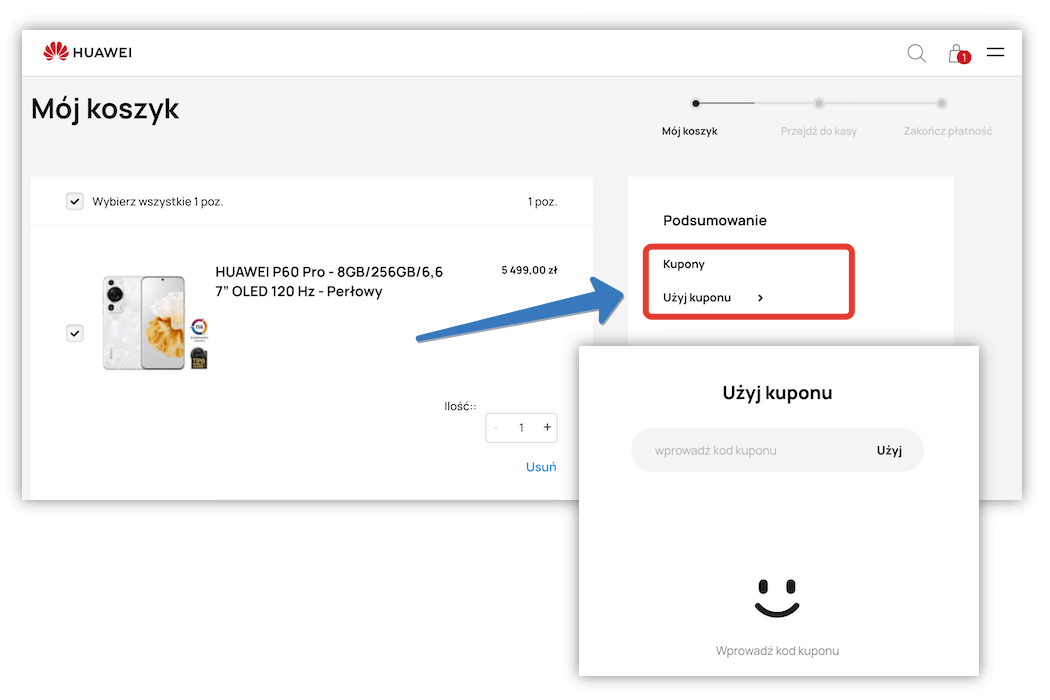1050x700 pixels.
Task: Expand the 'Użyj kuponu' chevron
Action: (x=760, y=298)
